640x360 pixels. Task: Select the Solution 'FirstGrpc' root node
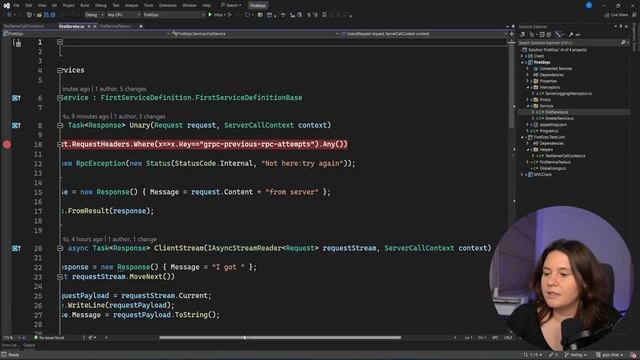[557, 50]
